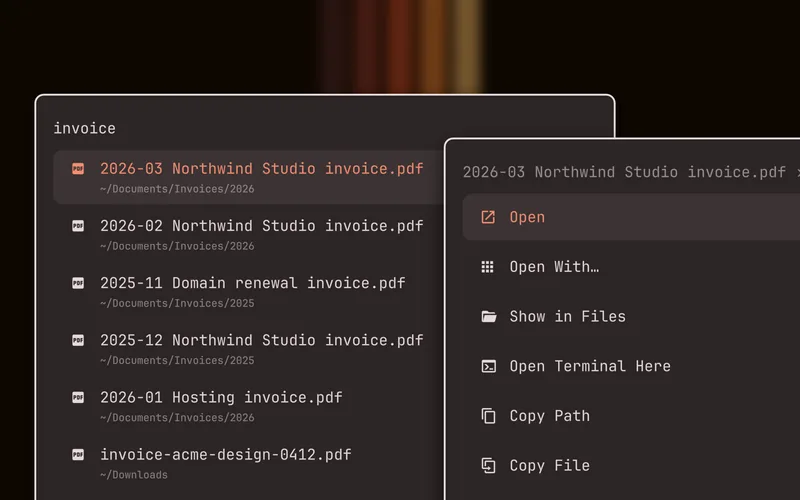The image size is (800, 500).
Task: Click the path under 2026-03 Northwind Studio invoice
Action: (x=177, y=189)
